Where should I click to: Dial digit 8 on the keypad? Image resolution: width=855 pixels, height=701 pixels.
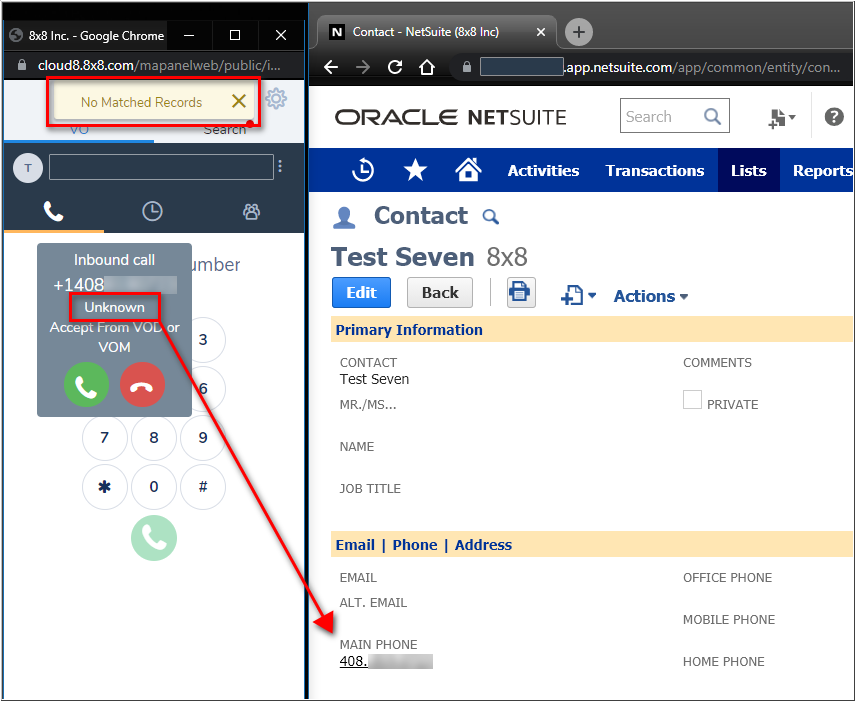[x=154, y=437]
